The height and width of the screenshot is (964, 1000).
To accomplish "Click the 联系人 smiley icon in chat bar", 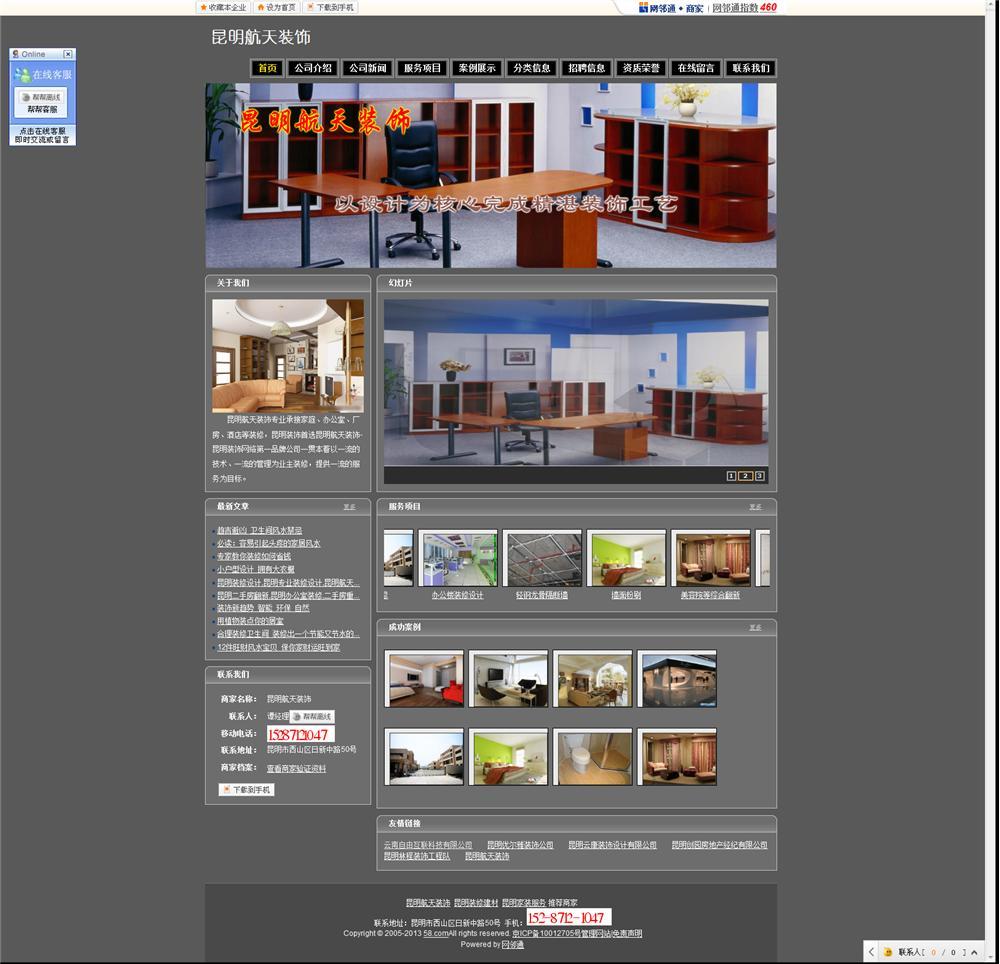I will [888, 952].
